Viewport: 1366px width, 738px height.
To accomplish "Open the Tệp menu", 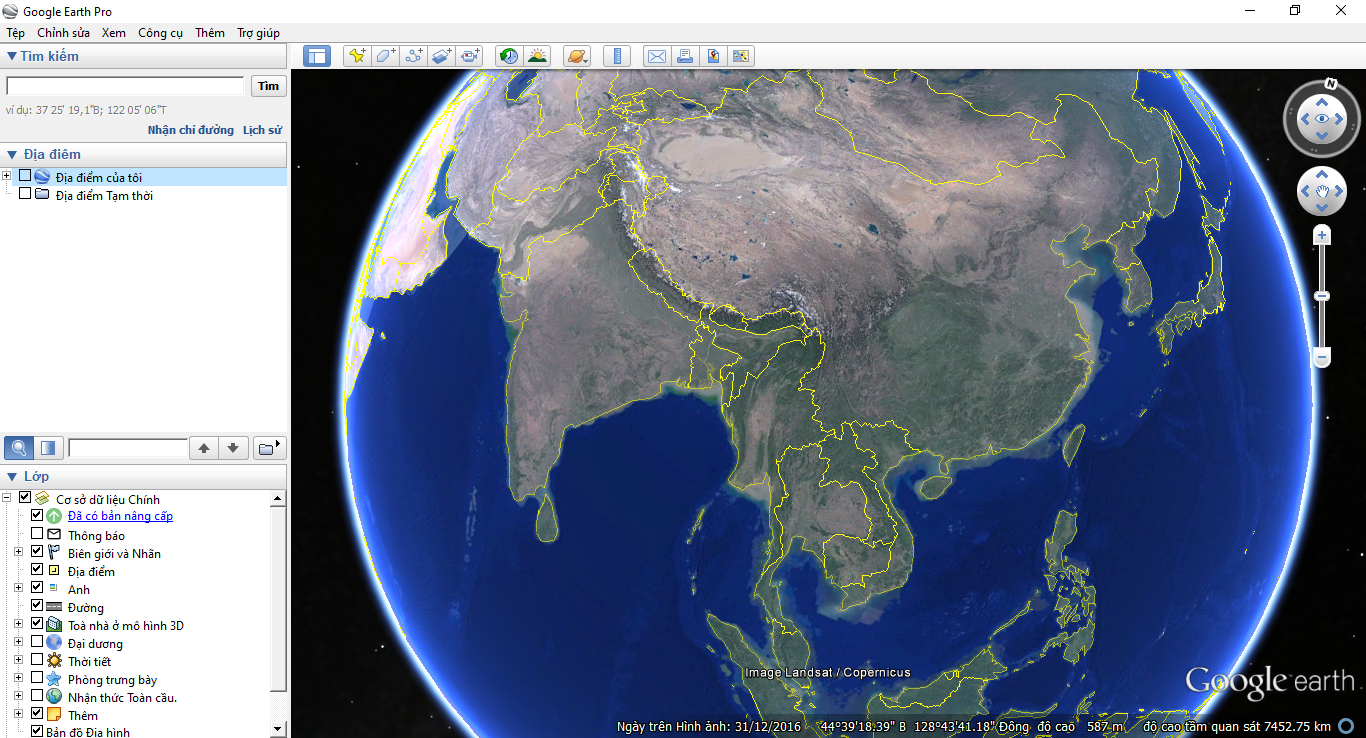I will click(x=16, y=33).
